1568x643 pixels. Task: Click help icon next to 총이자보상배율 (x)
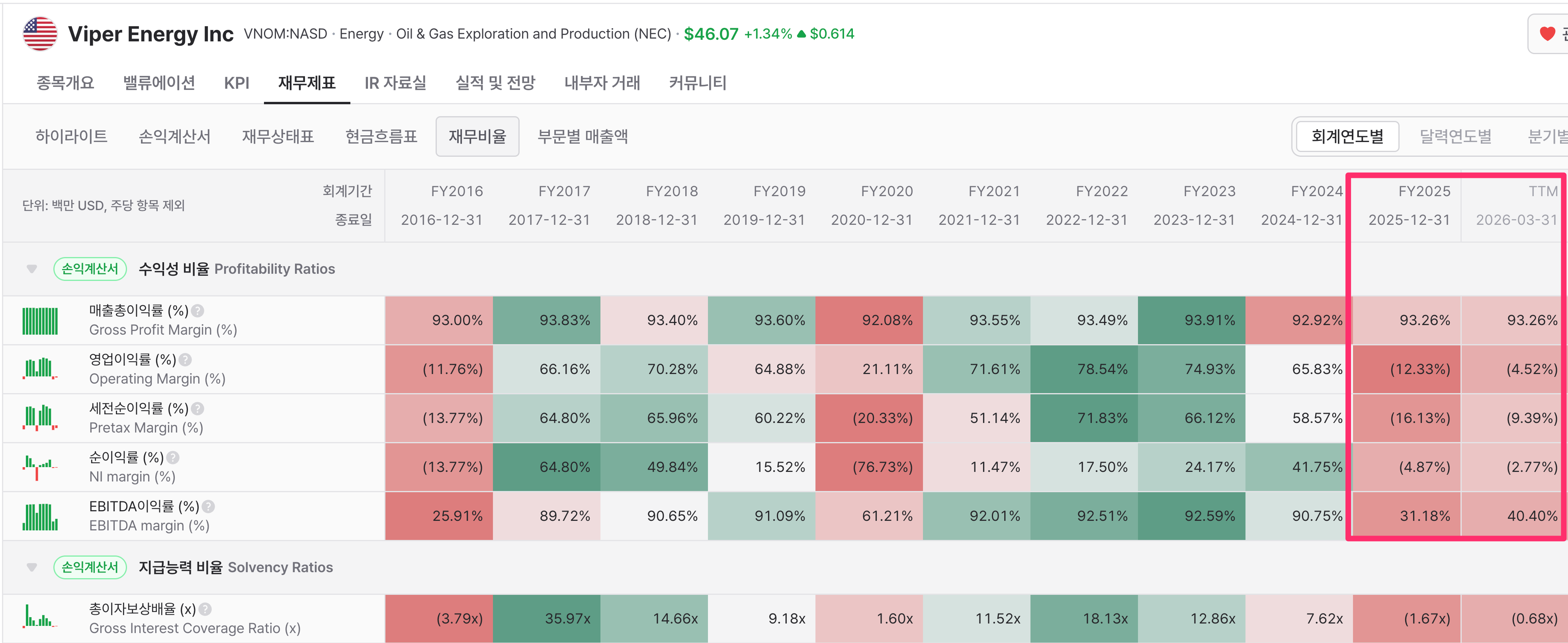click(x=205, y=609)
